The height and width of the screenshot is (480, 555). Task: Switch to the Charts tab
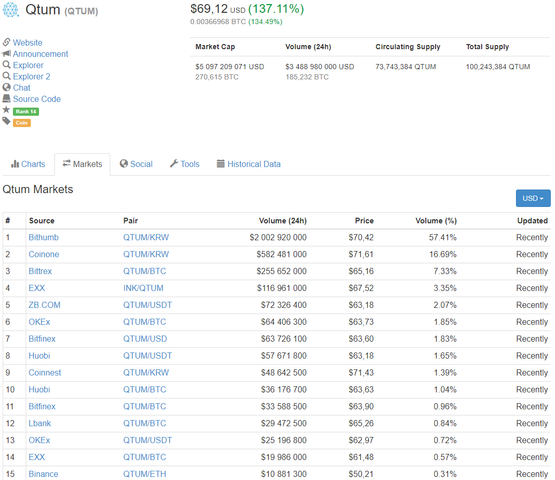click(x=28, y=164)
